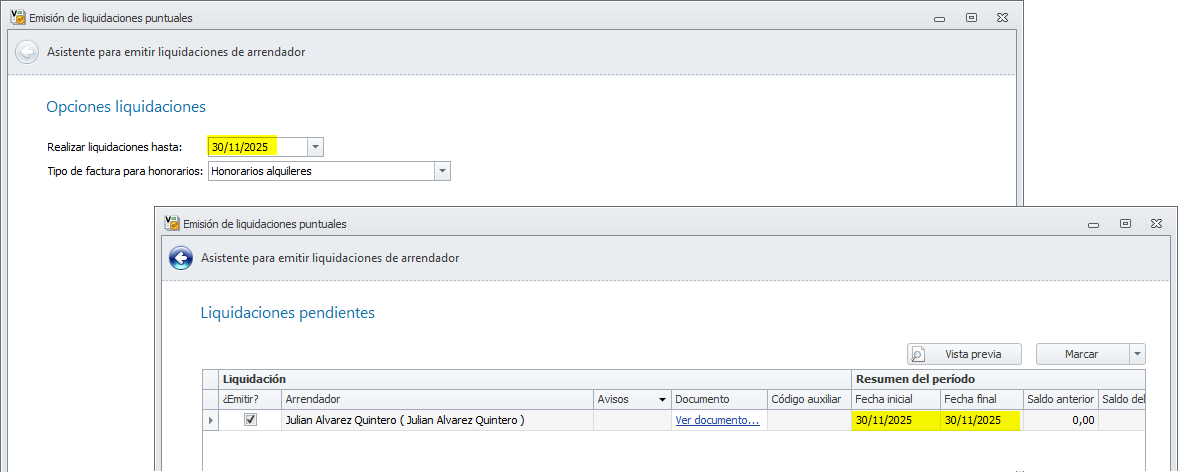Expand the 'Tipo de factura para honorarios' dropdown
The height and width of the screenshot is (472, 1180).
[x=442, y=171]
